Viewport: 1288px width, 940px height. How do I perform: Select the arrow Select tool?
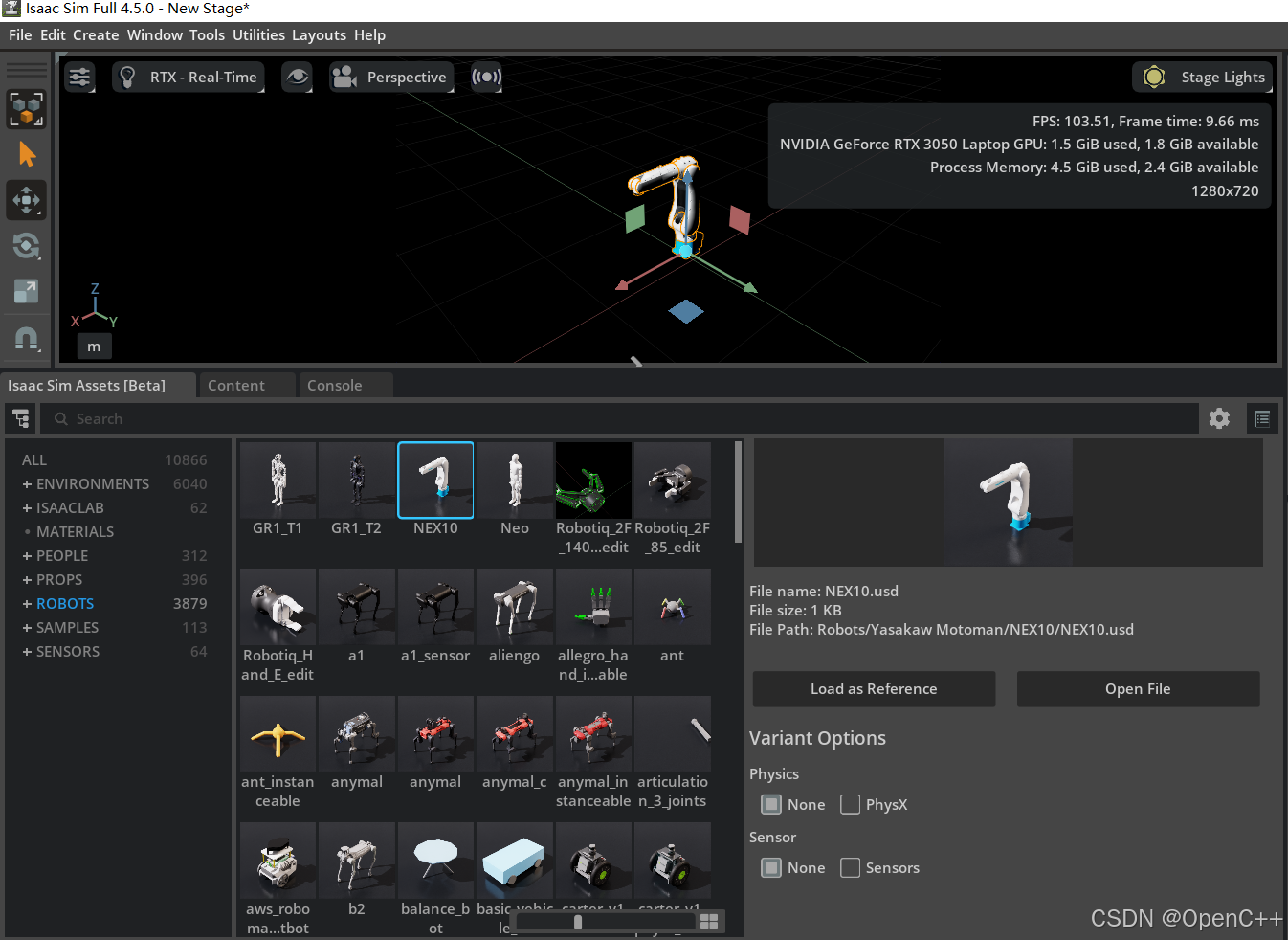click(26, 154)
